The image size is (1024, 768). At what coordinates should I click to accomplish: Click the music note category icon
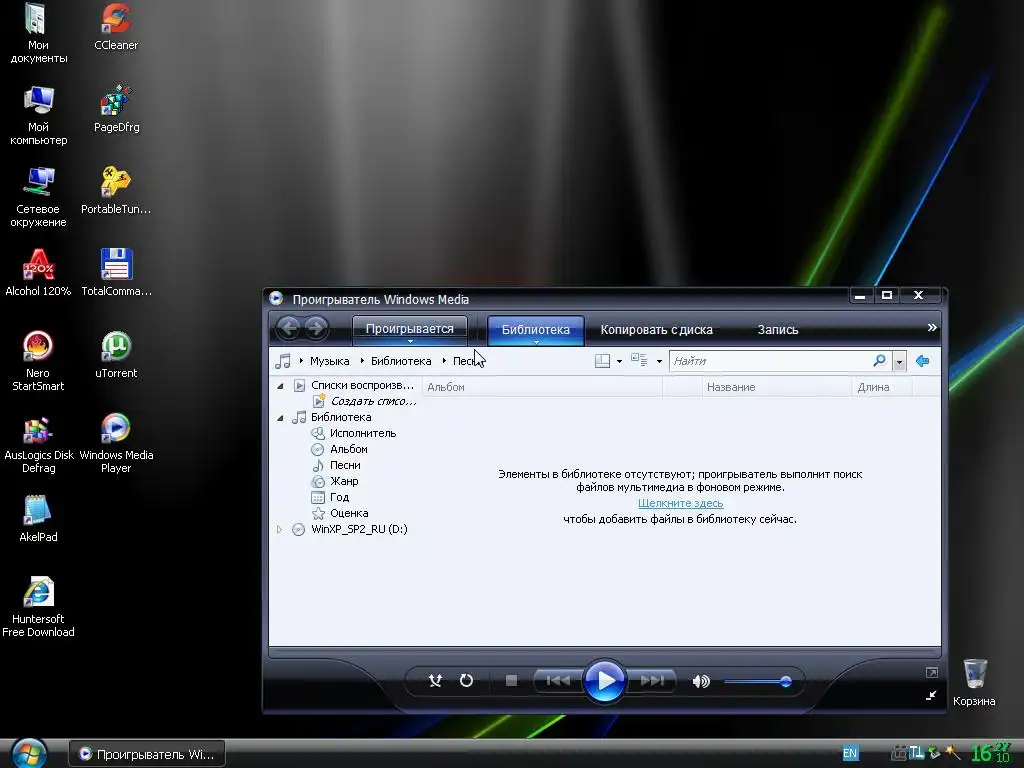[x=283, y=361]
